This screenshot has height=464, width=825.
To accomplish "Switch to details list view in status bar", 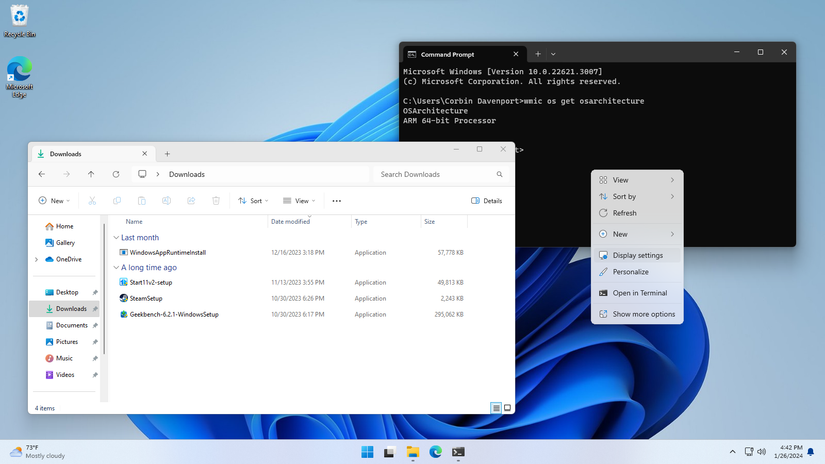I will click(x=496, y=408).
